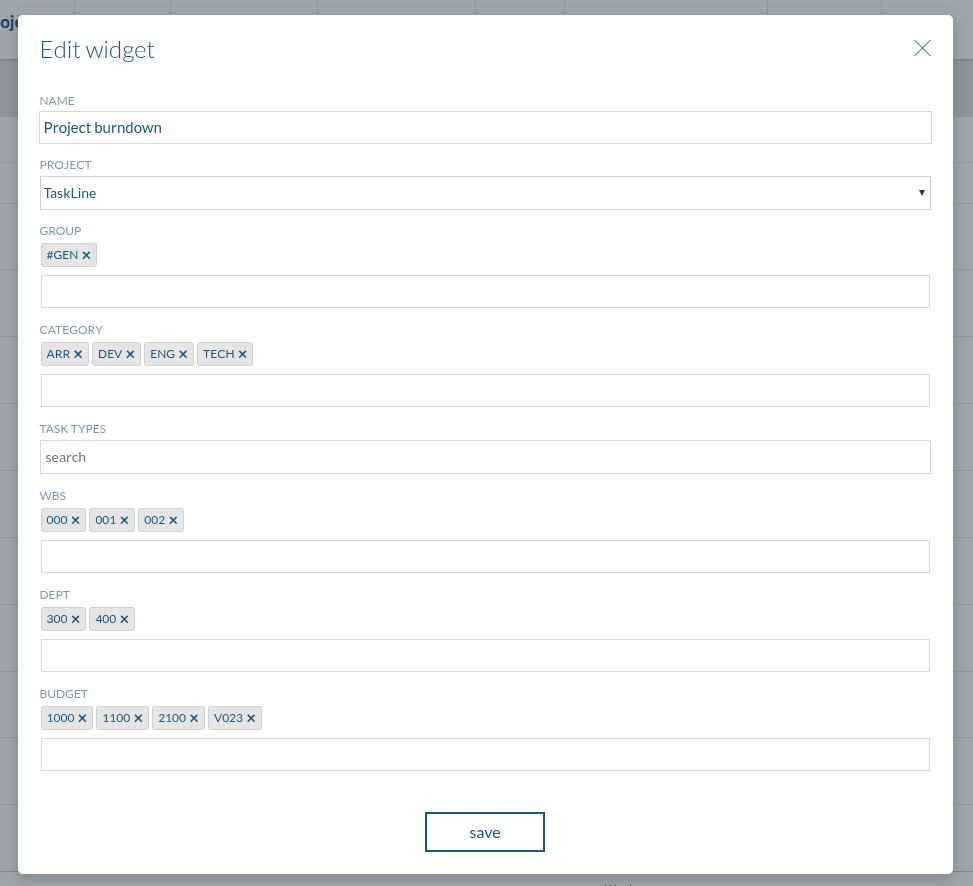Remove the ENG category tag

pos(183,355)
